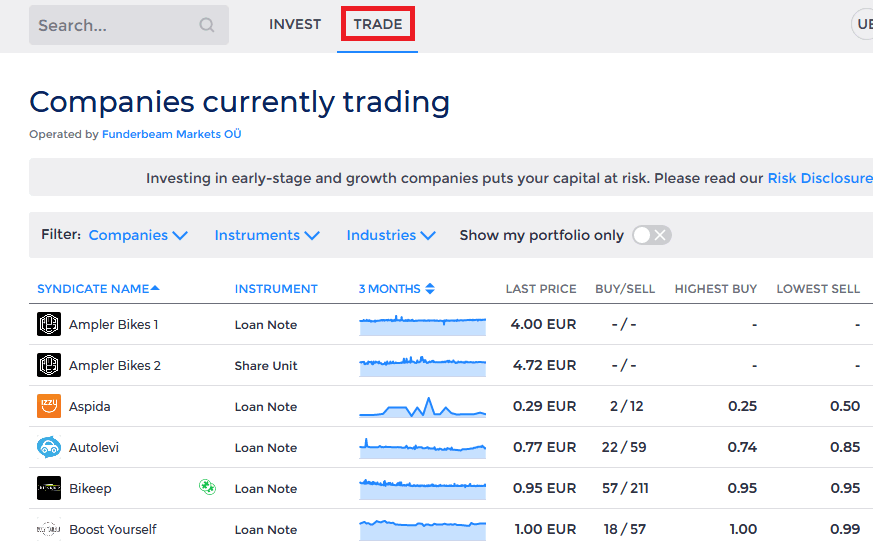Click the Autolevi car logo
Viewport: 873px width, 546px height.
click(x=49, y=447)
